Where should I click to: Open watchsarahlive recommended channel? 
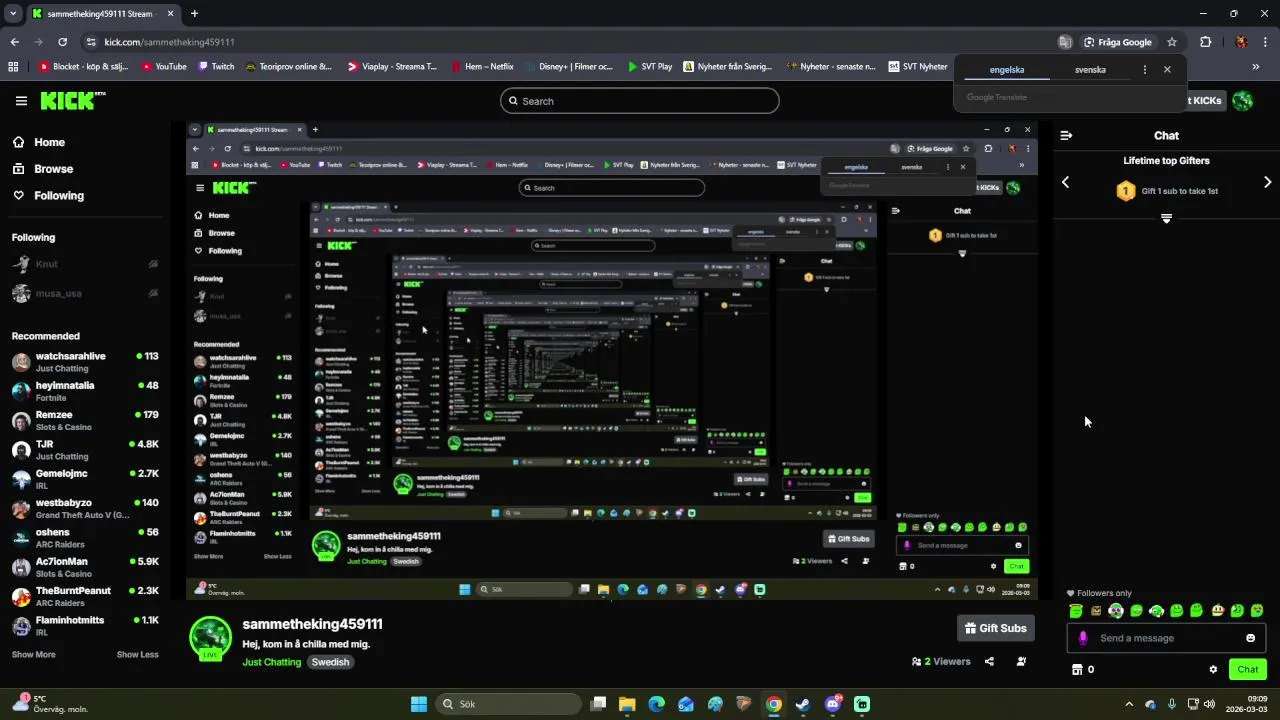point(85,362)
